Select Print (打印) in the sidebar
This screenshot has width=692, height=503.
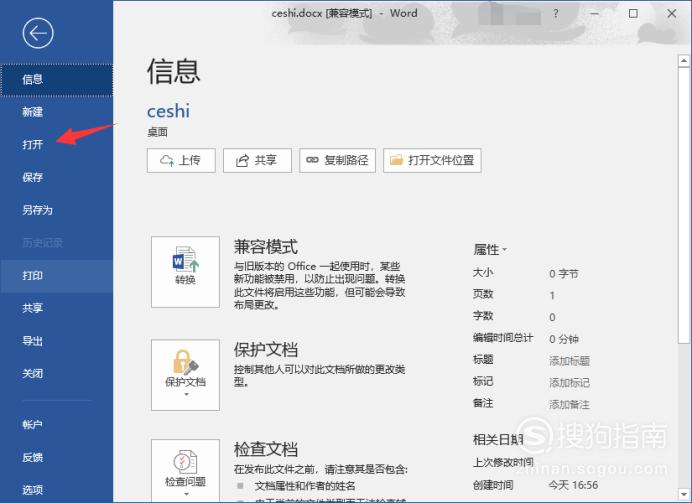(56, 276)
